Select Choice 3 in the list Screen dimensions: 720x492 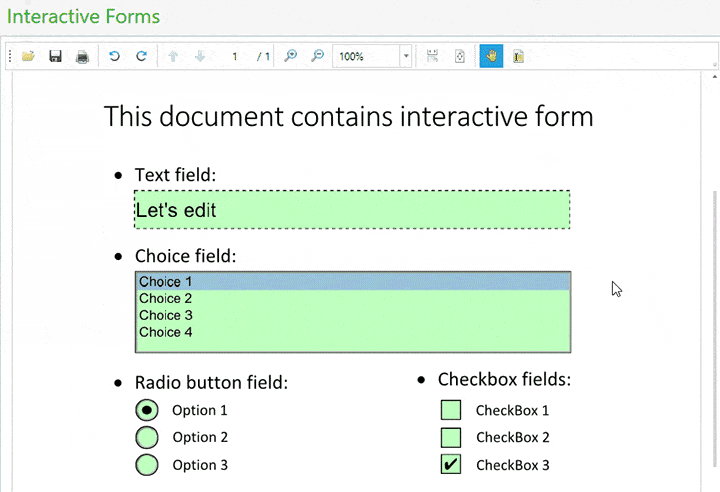(353, 316)
